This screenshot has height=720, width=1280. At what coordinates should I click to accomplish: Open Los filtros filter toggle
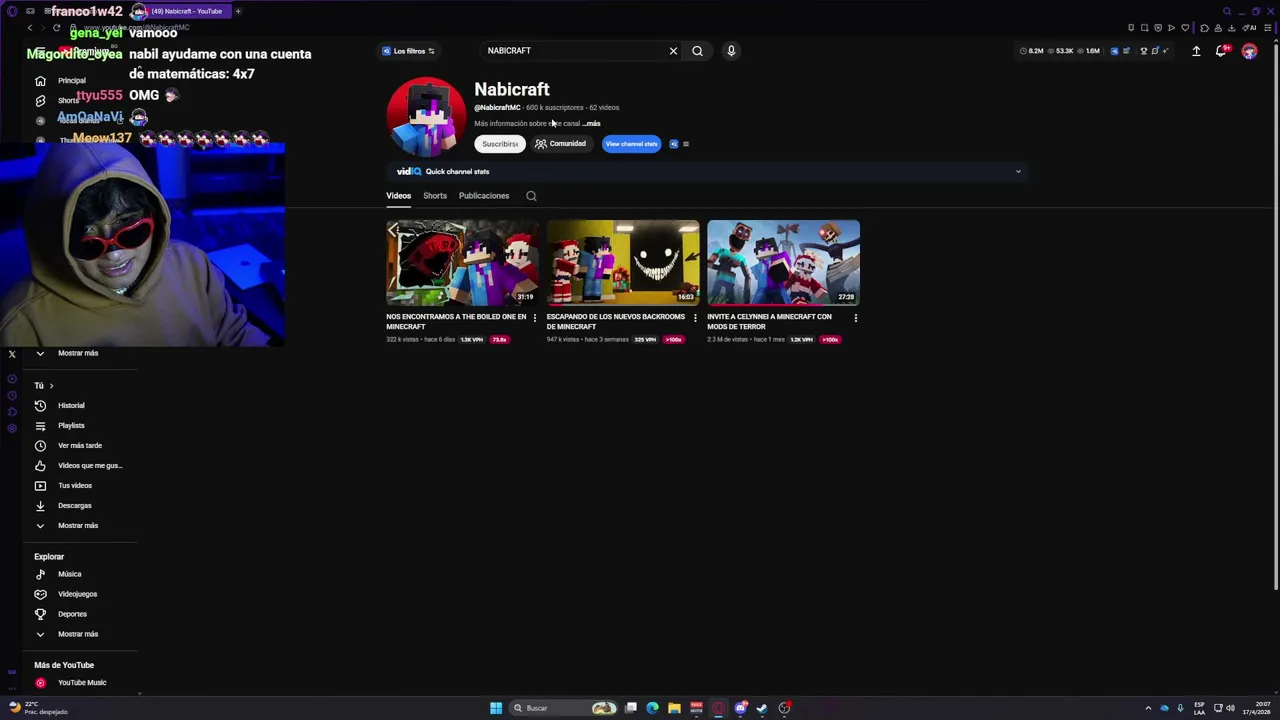[x=408, y=51]
